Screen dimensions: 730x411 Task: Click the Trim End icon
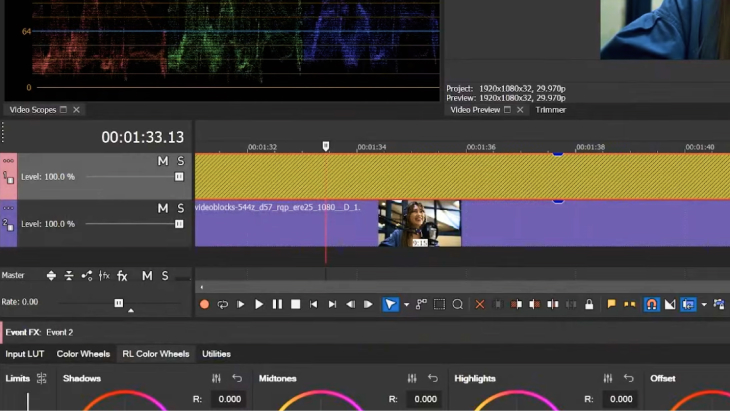534,304
